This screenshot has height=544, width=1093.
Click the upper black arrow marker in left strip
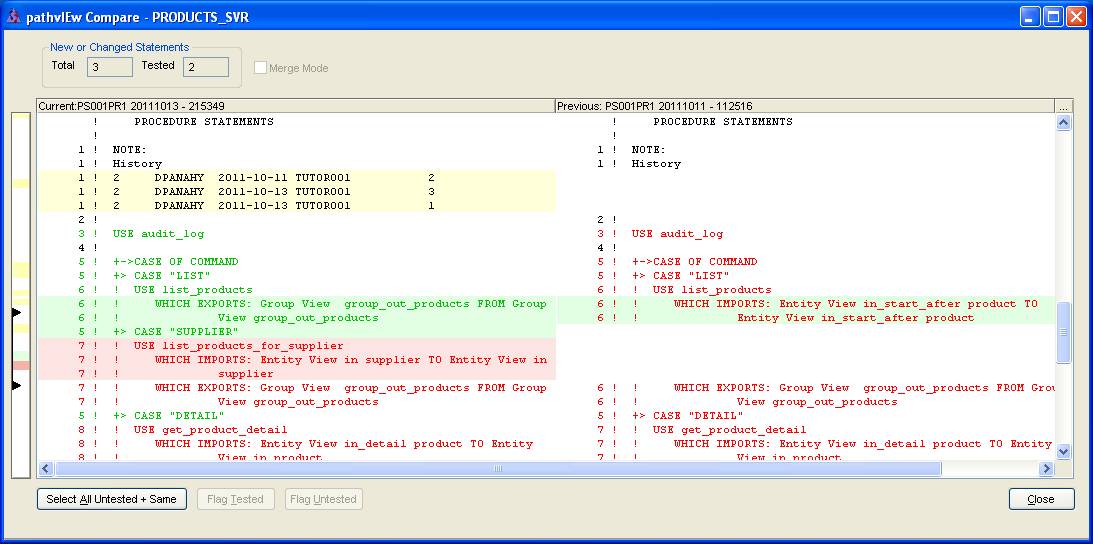(15, 313)
